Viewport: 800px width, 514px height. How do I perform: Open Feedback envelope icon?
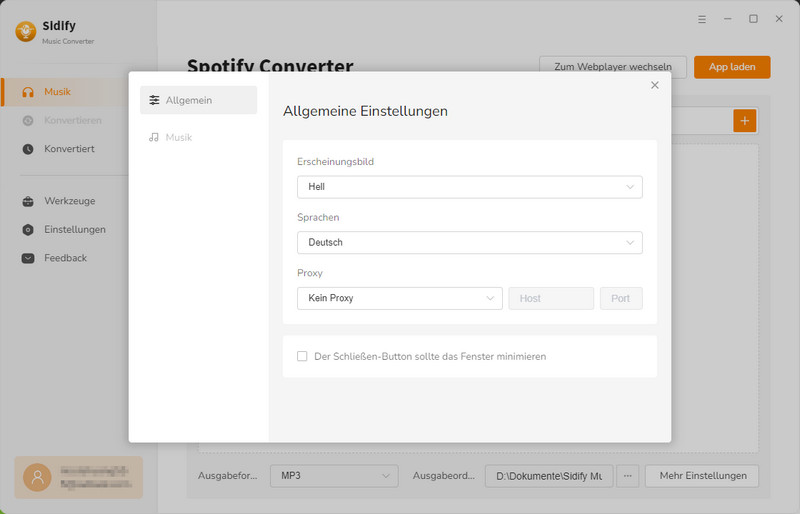pos(28,258)
